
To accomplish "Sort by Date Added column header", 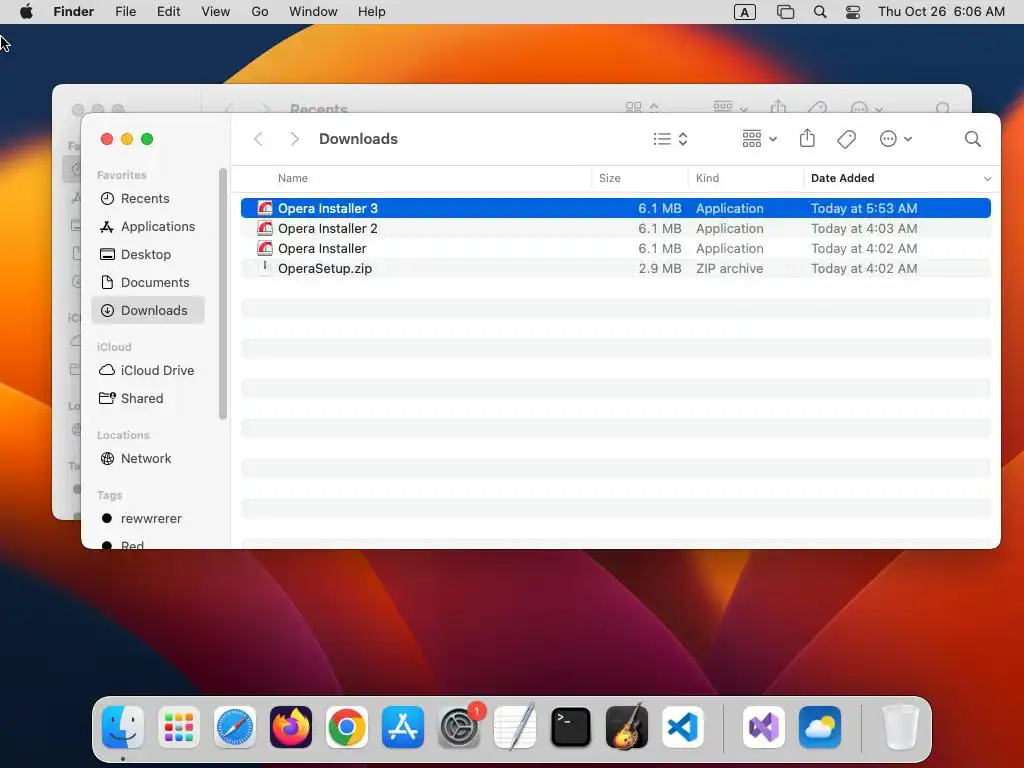I will (x=842, y=178).
